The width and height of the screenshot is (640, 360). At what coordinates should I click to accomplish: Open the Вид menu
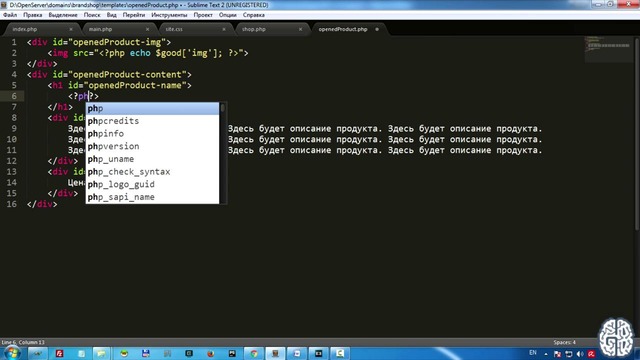[x=111, y=15]
